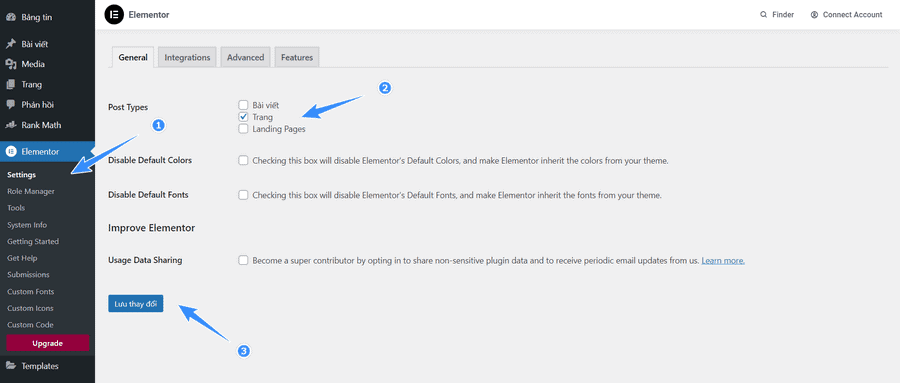Switch to the General tab
The width and height of the screenshot is (900, 383).
click(133, 57)
